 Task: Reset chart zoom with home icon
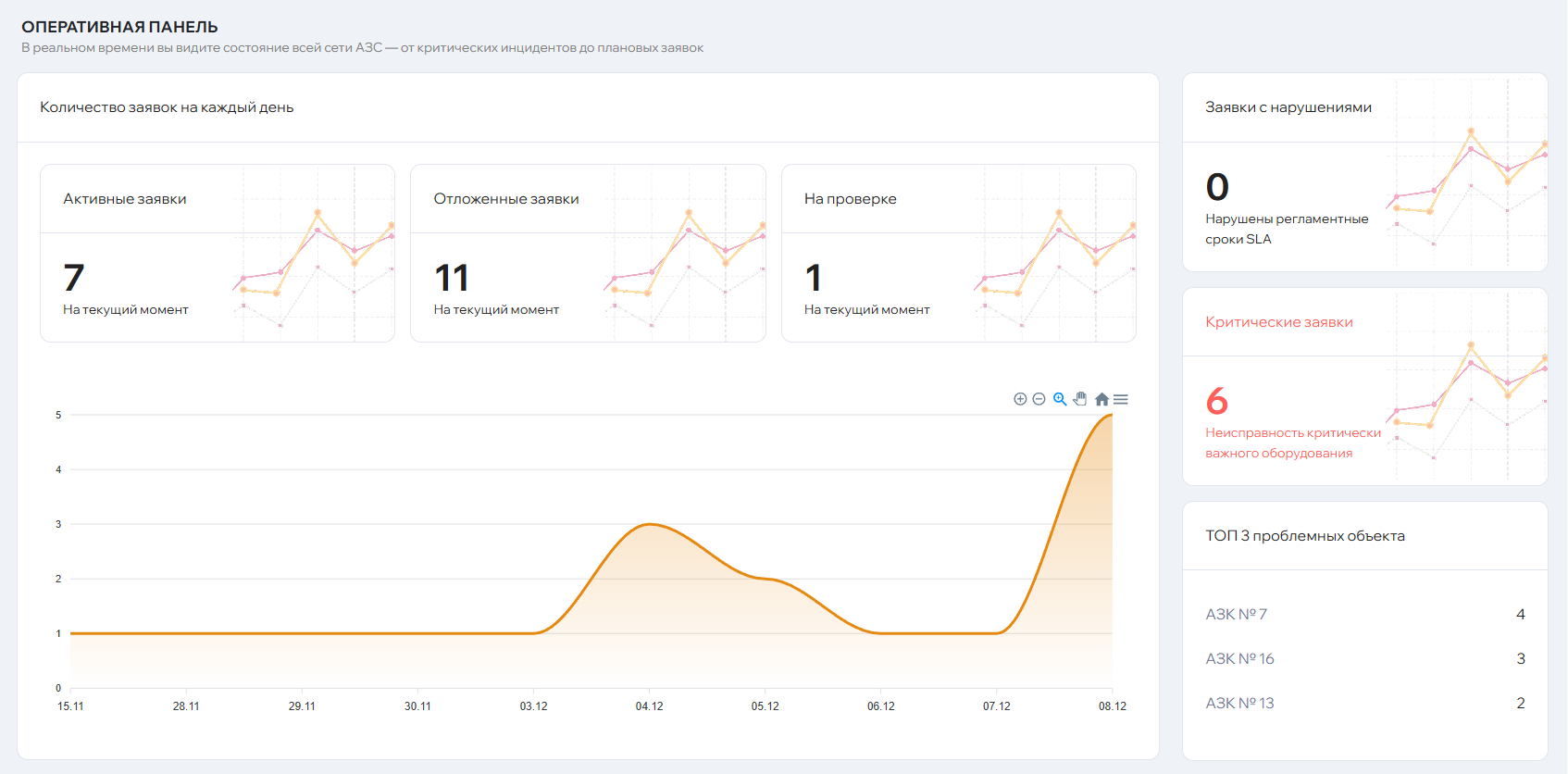(x=1101, y=399)
